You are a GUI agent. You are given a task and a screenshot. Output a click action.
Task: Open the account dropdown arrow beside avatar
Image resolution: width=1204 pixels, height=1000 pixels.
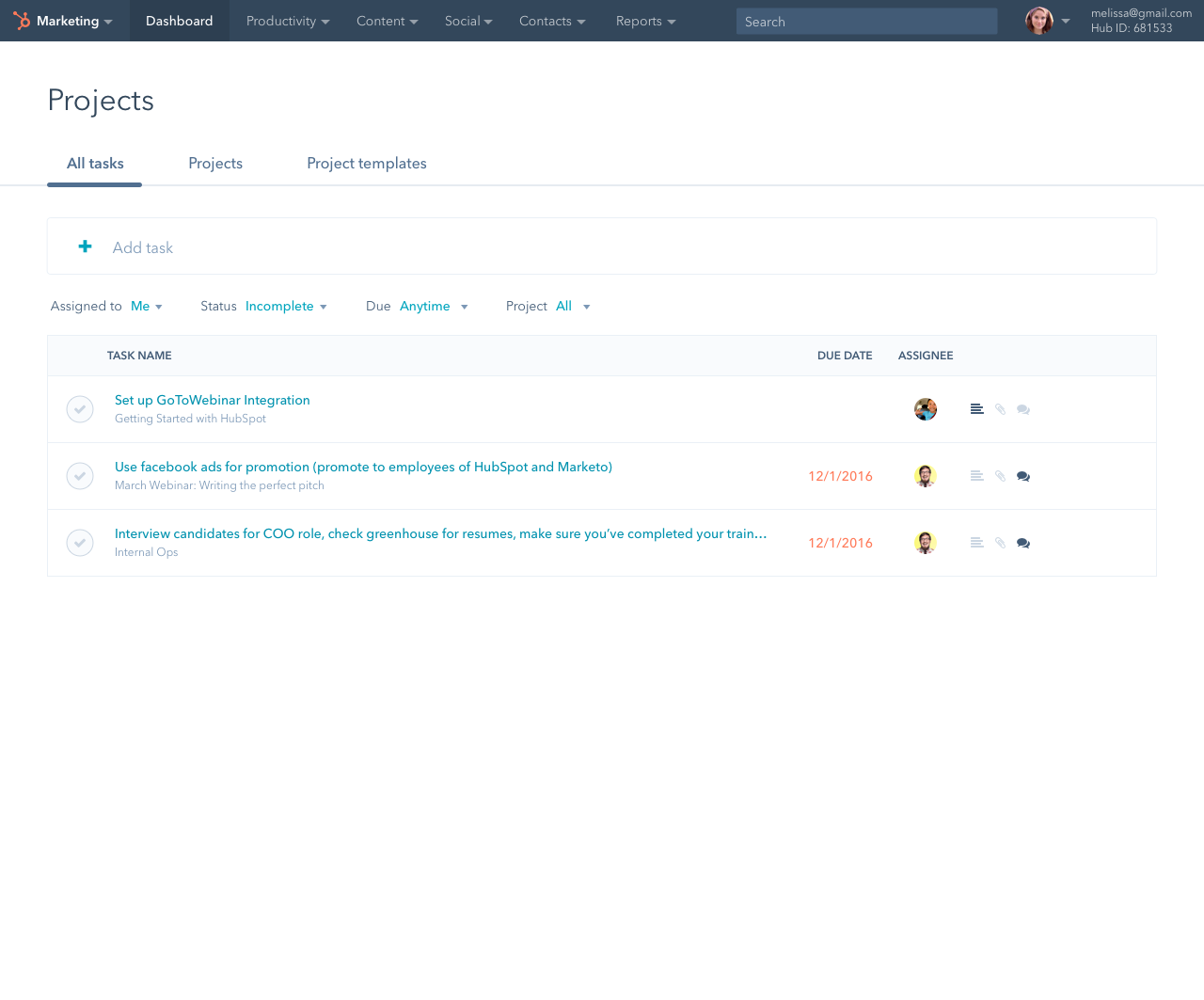pos(1066,21)
